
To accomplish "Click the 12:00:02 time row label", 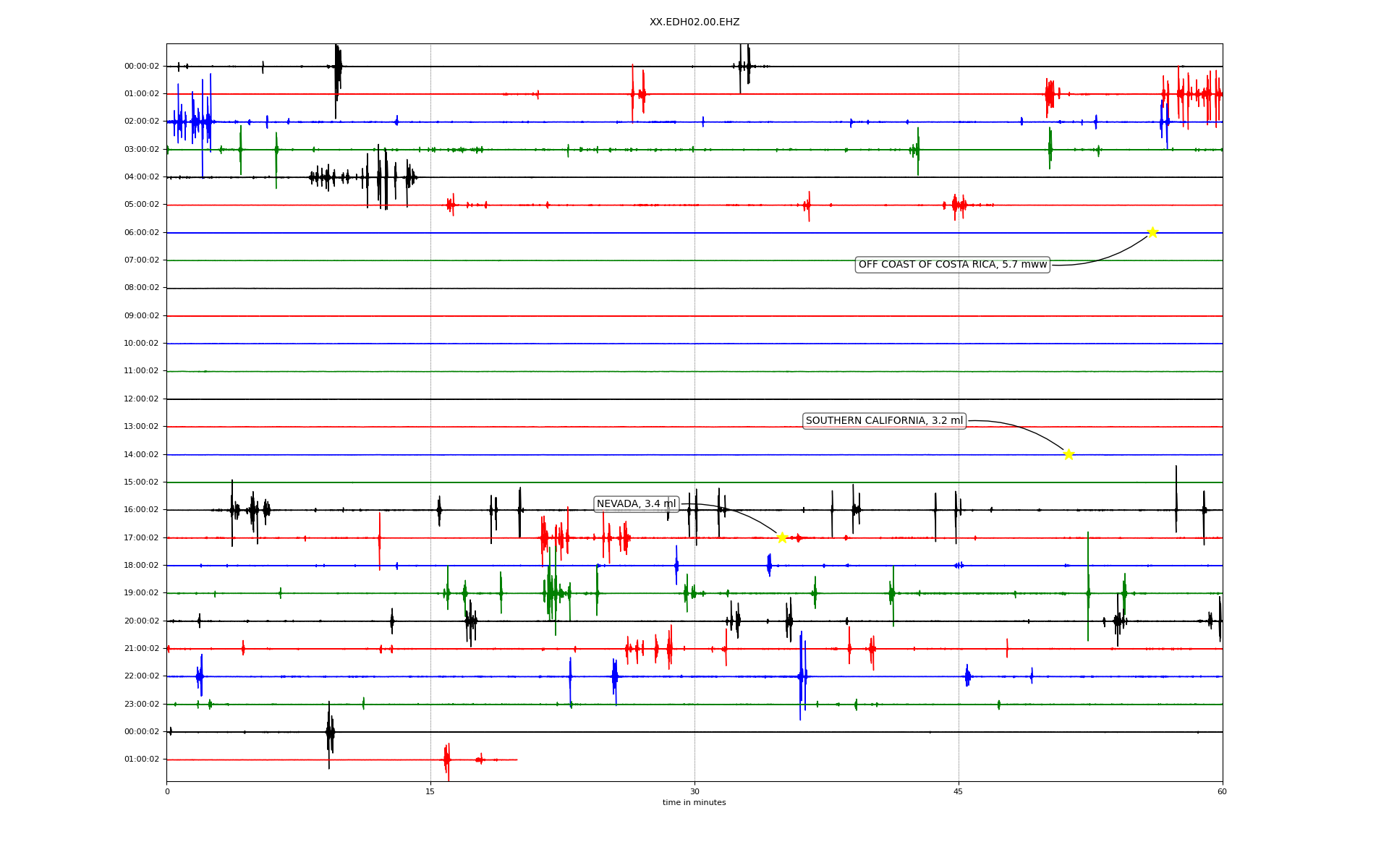I will pyautogui.click(x=141, y=399).
